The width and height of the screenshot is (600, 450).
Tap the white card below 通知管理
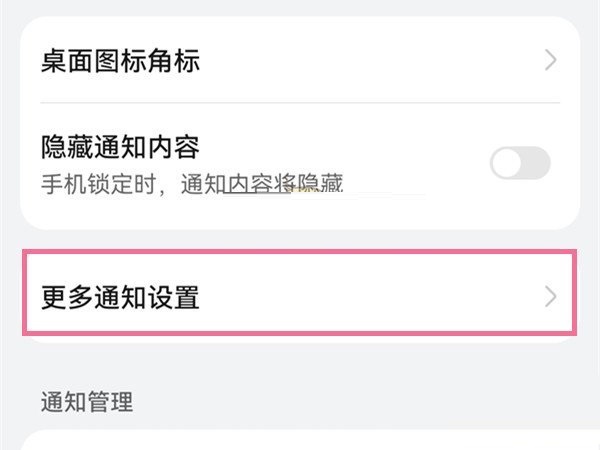[300, 440]
